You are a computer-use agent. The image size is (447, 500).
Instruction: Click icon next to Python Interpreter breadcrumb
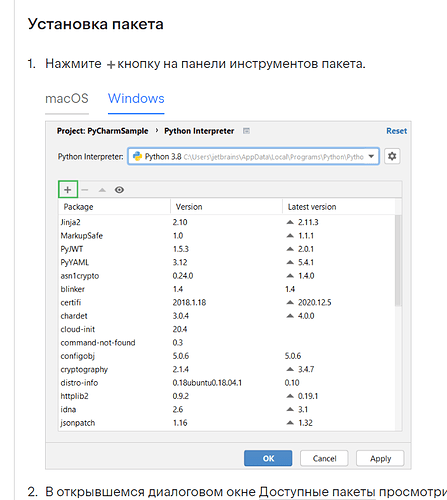tap(246, 131)
